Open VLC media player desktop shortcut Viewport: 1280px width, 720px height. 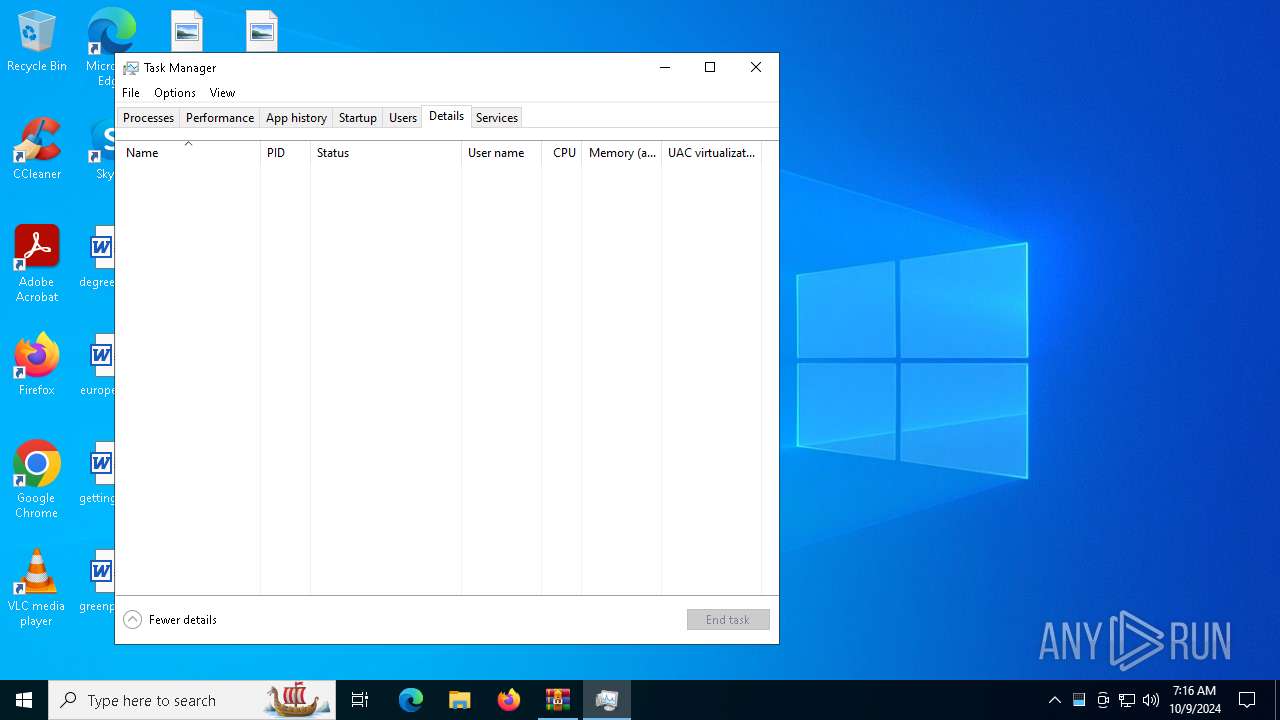[x=37, y=588]
